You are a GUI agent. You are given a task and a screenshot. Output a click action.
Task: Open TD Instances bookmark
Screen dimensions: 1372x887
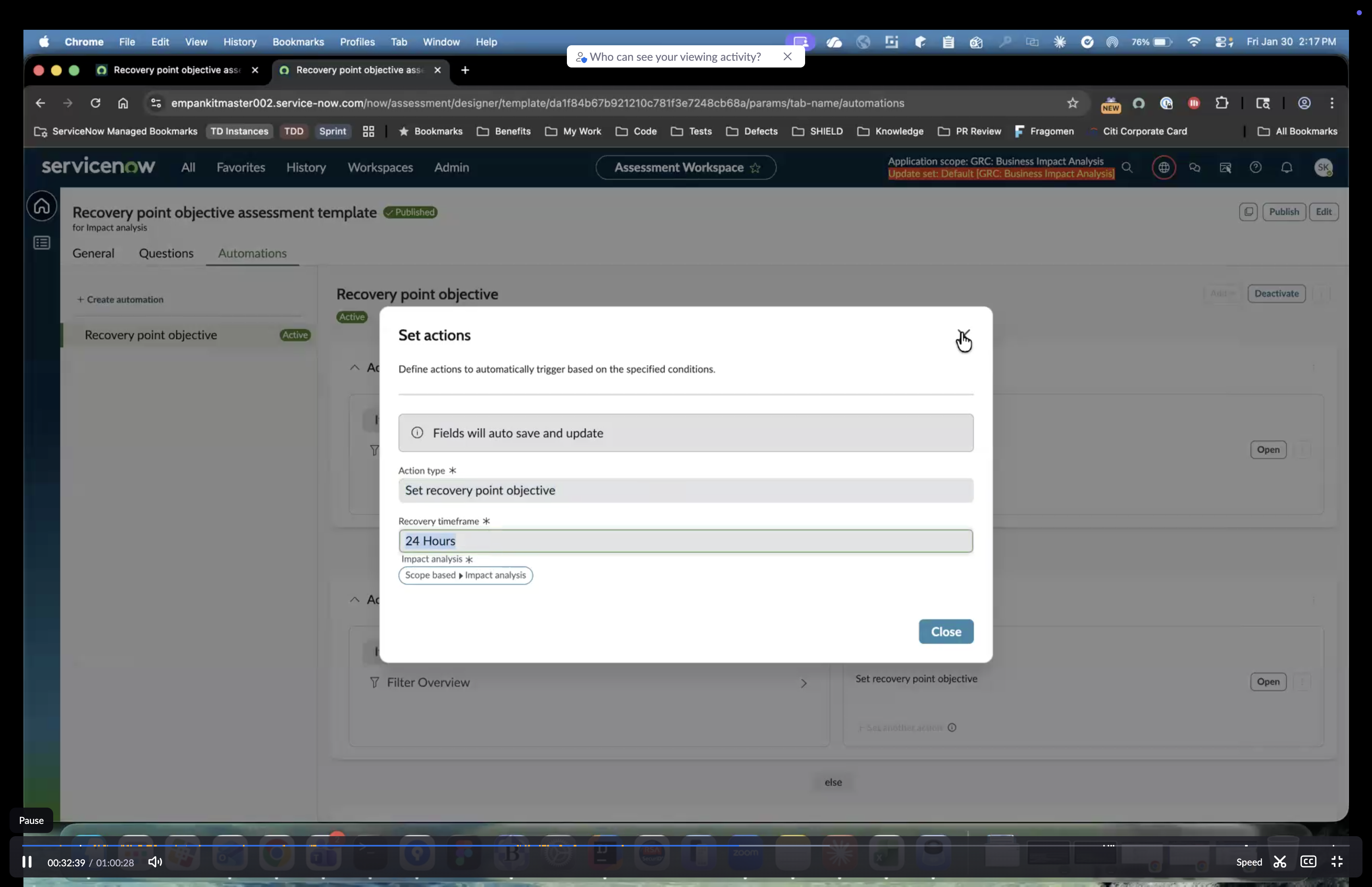pyautogui.click(x=239, y=131)
